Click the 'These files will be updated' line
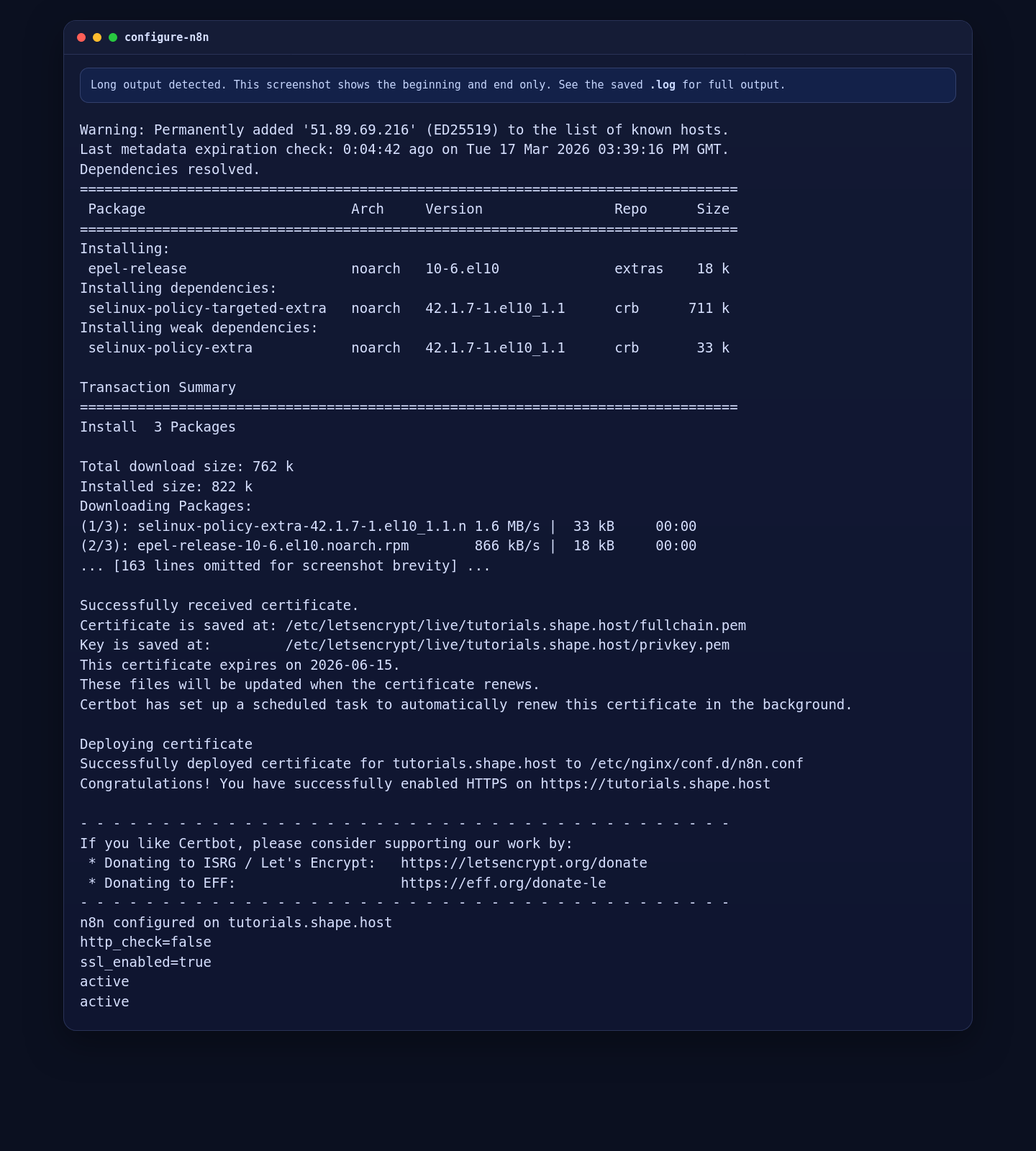 (x=310, y=685)
